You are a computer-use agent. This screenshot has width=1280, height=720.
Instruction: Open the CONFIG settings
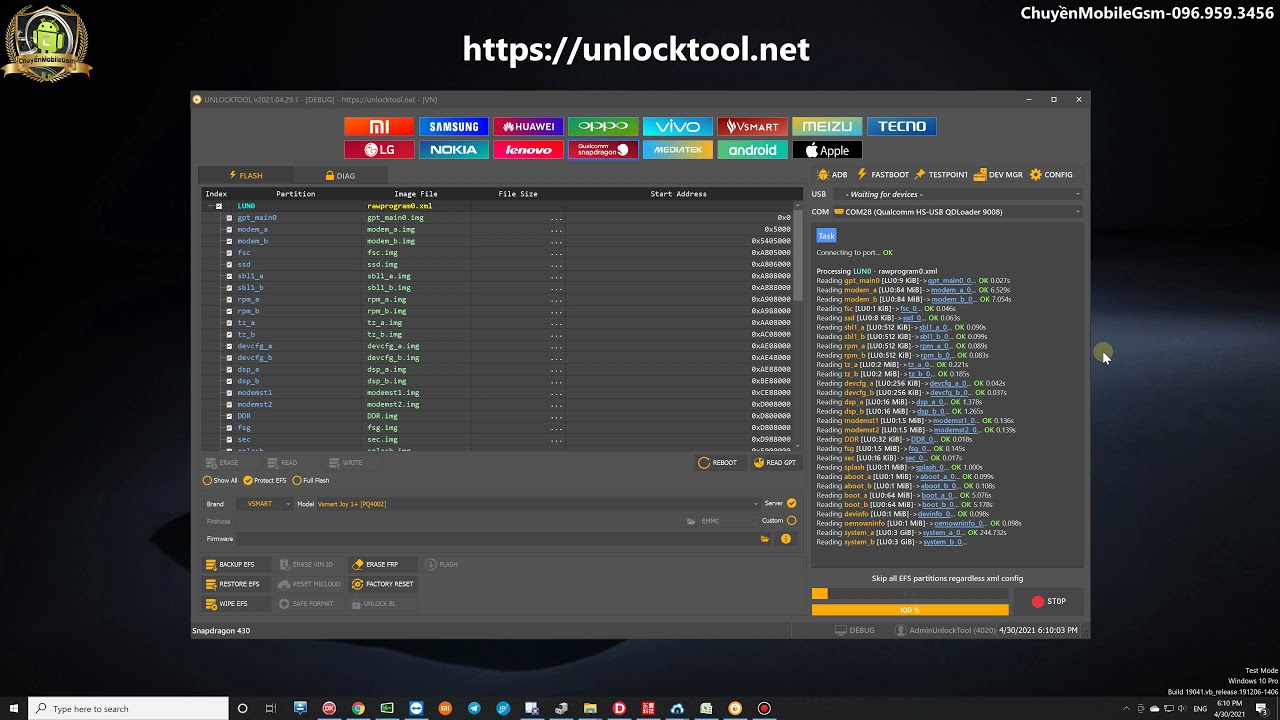1051,174
